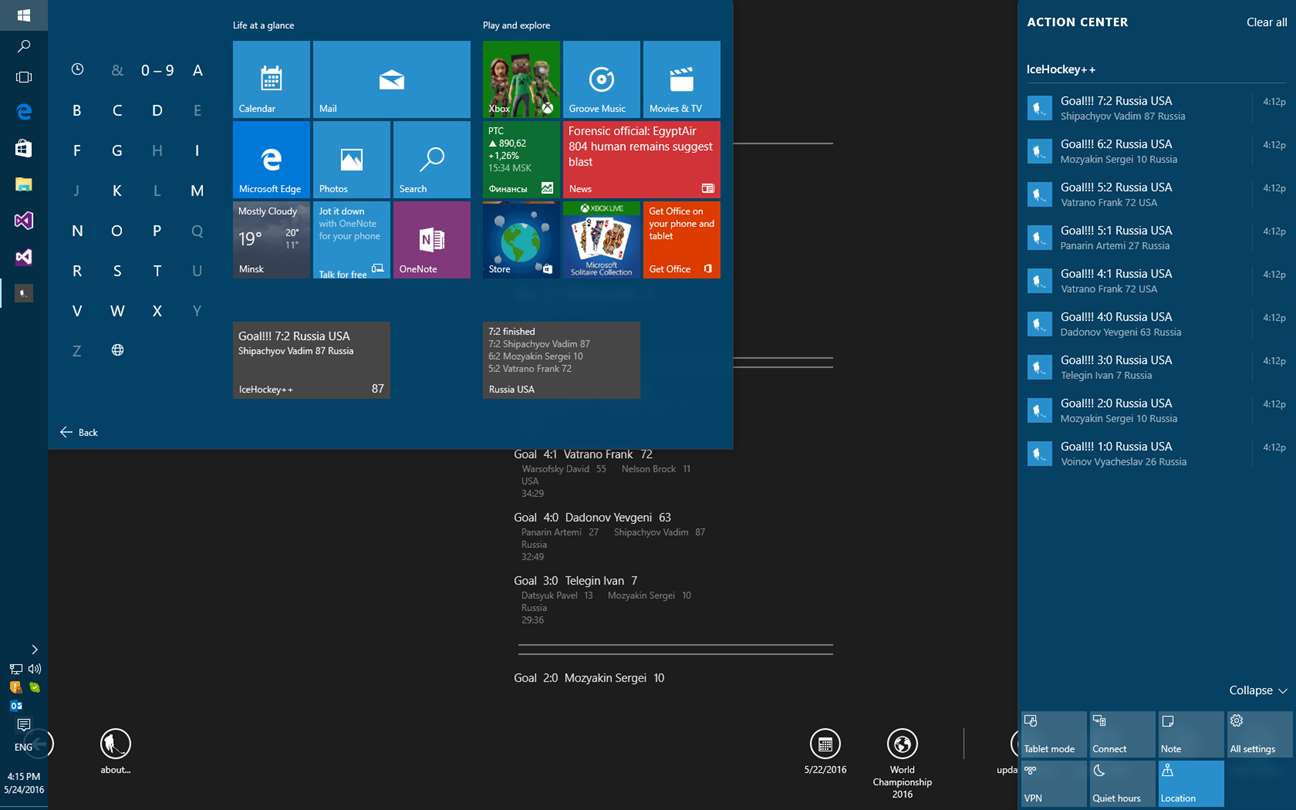Open the Groove Music tile
Image resolution: width=1296 pixels, height=810 pixels.
[x=601, y=79]
